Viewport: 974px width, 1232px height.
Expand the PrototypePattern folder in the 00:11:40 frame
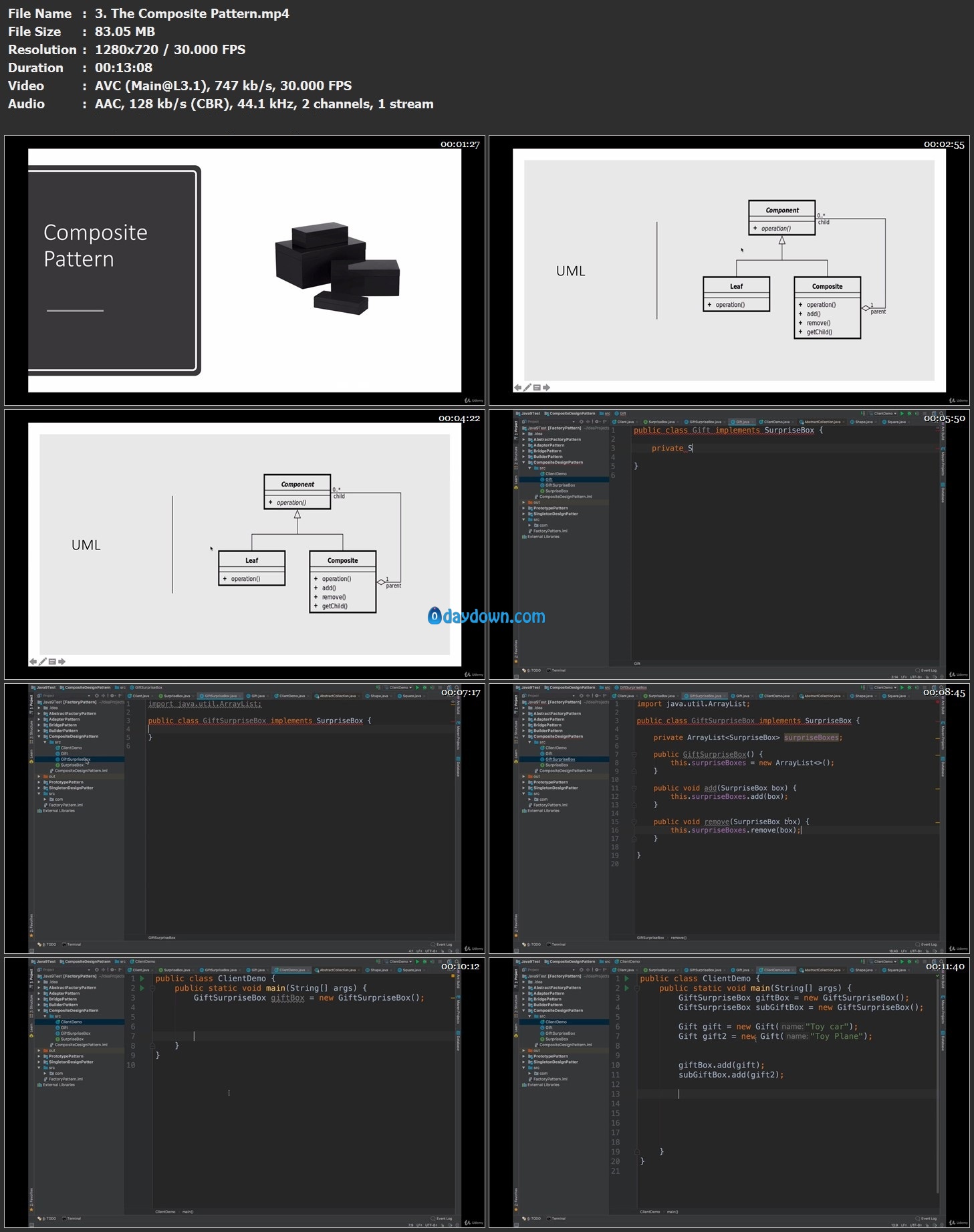524,1056
